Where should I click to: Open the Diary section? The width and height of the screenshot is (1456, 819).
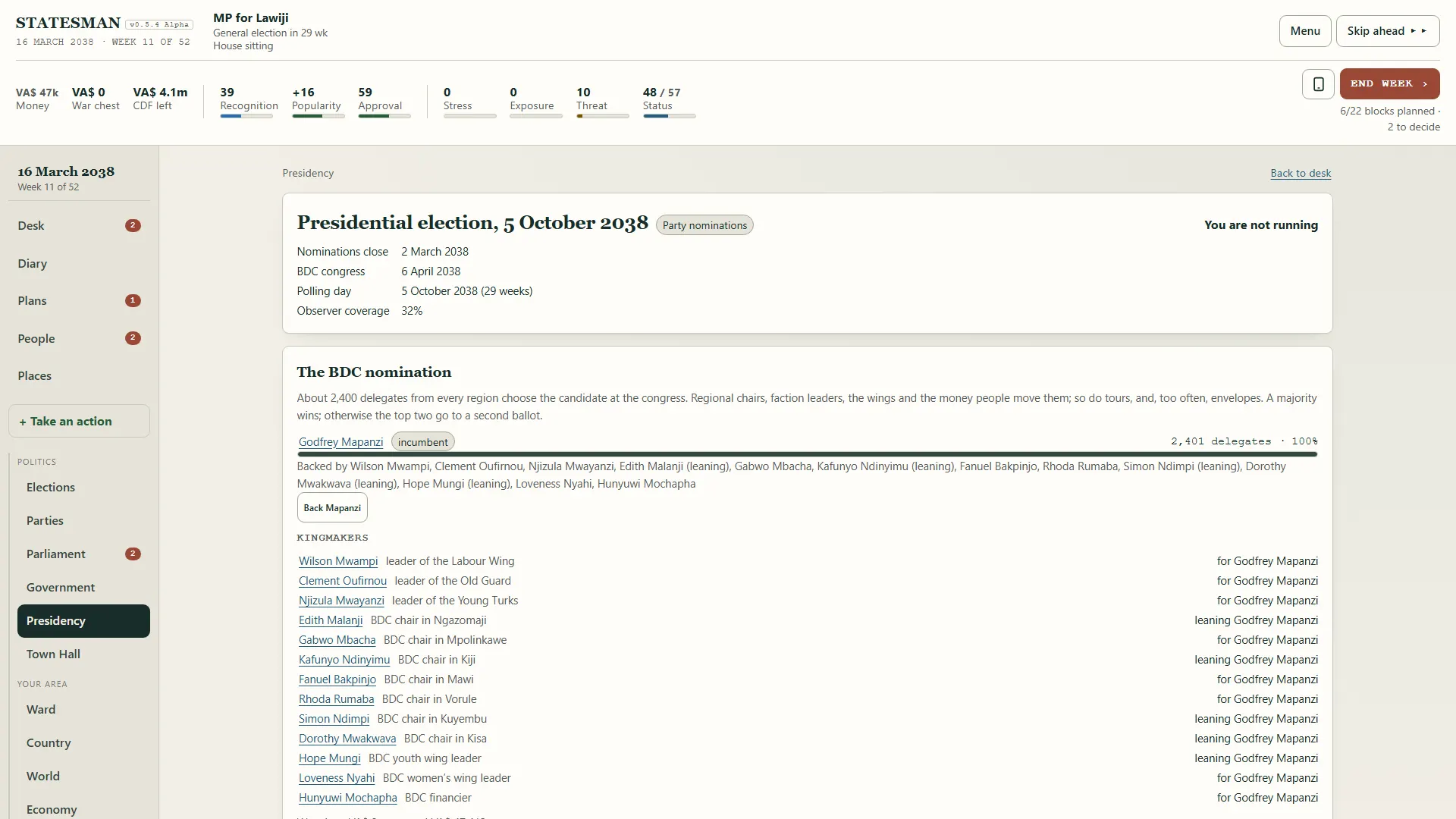pyautogui.click(x=79, y=263)
